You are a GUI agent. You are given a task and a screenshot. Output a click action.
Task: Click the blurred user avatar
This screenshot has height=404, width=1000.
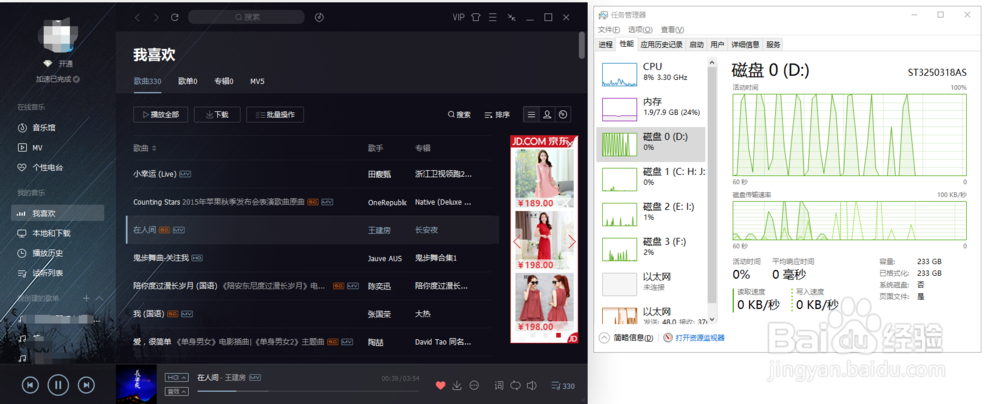click(x=58, y=34)
